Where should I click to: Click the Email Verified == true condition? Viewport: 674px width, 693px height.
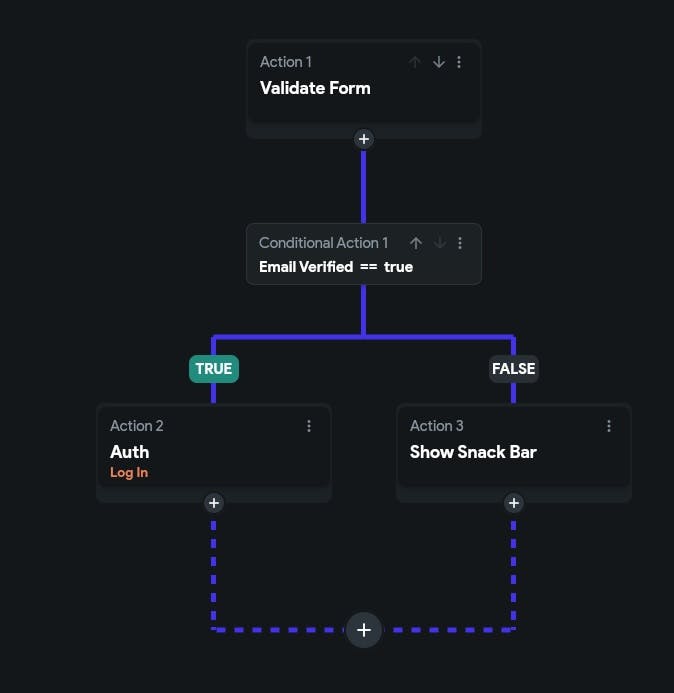tap(336, 267)
